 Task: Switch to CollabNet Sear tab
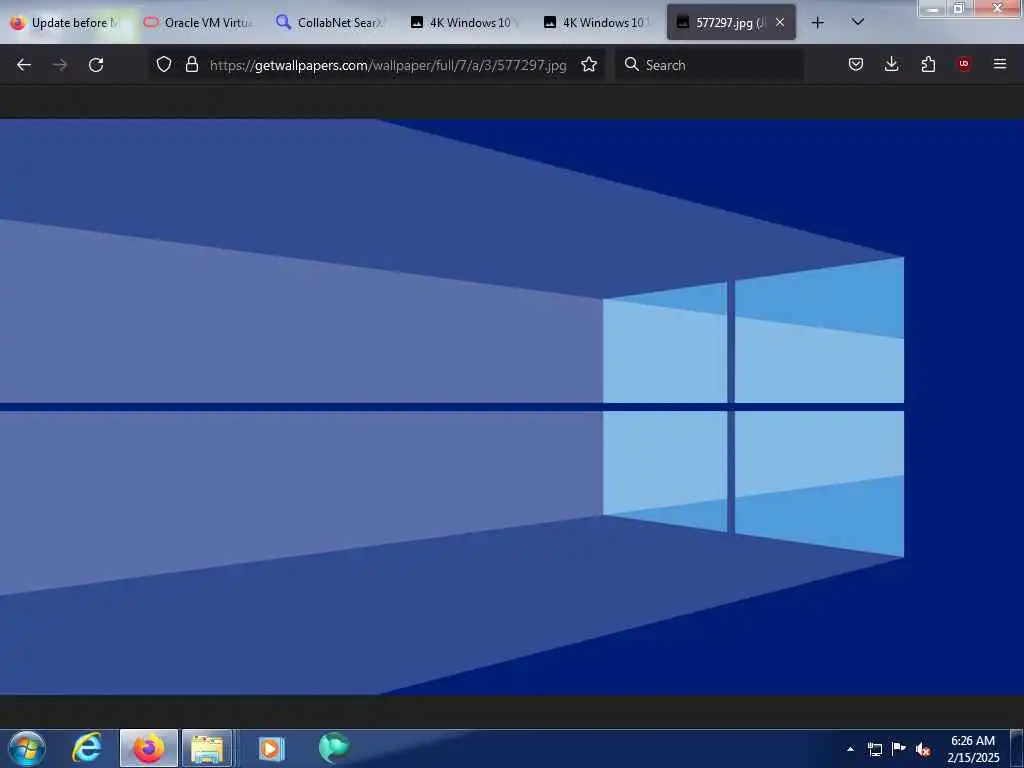coord(334,23)
